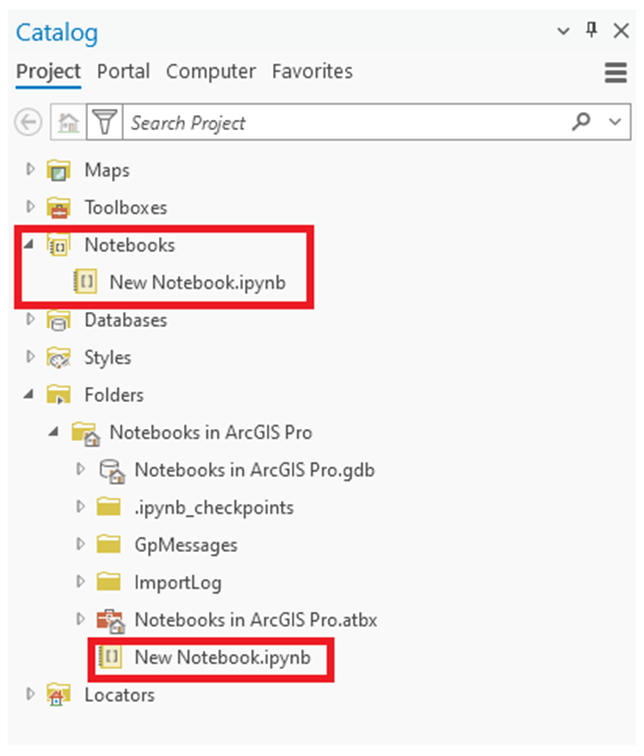Click the GpMessages folder icon
644x756 pixels.
pos(108,544)
